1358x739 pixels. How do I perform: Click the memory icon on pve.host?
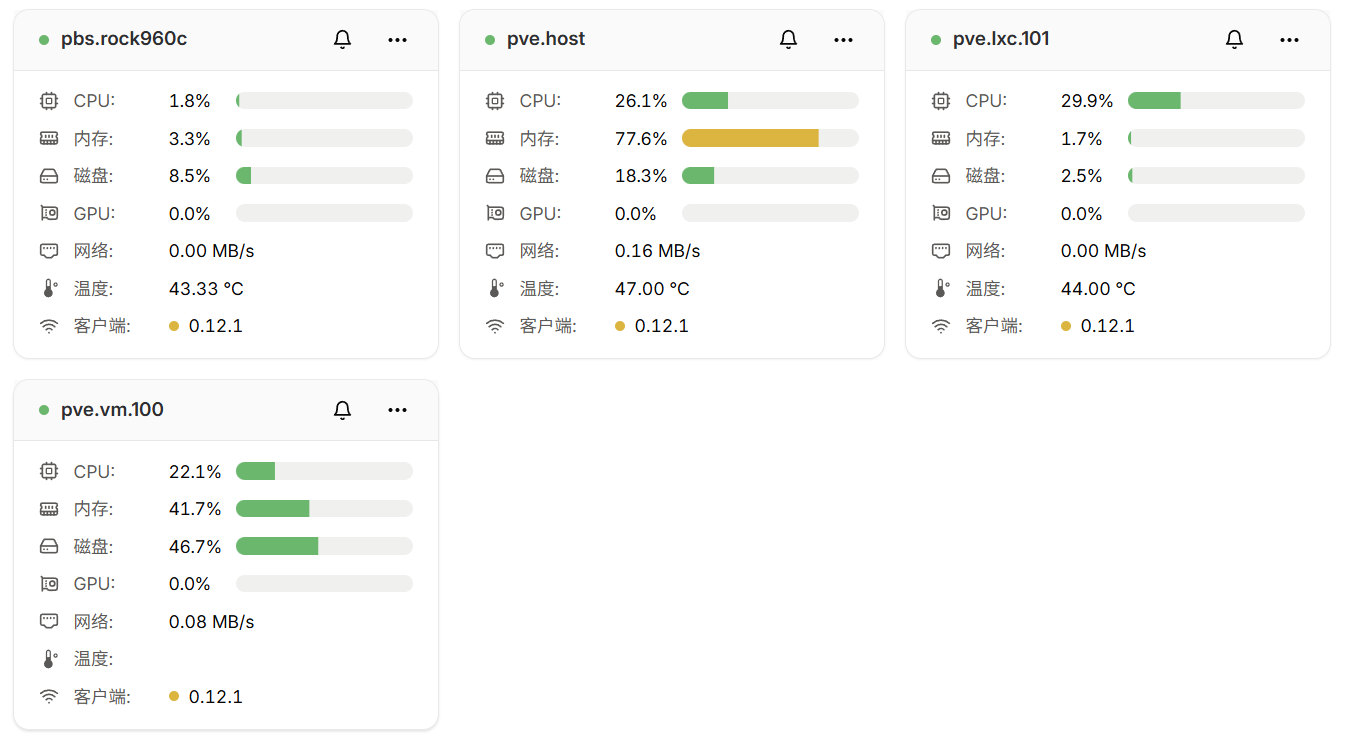pos(495,138)
